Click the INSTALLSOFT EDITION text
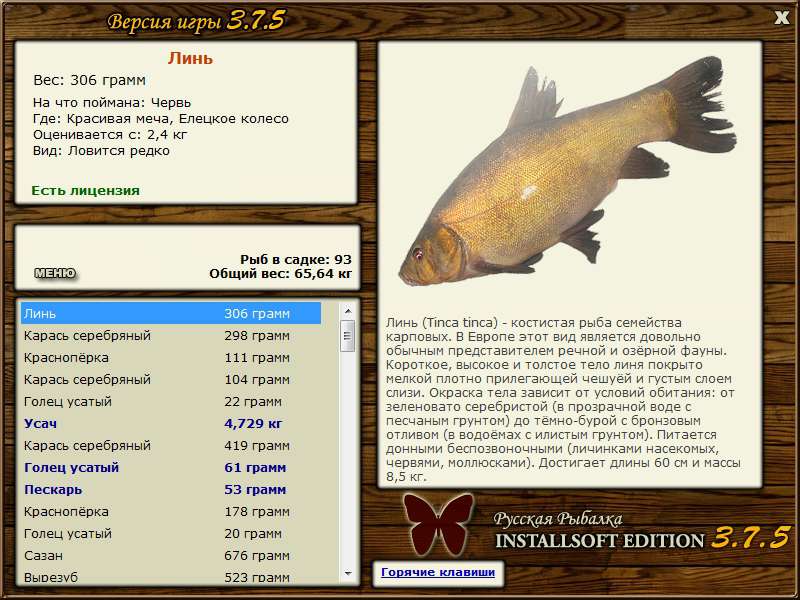Image resolution: width=800 pixels, height=600 pixels. (x=599, y=541)
